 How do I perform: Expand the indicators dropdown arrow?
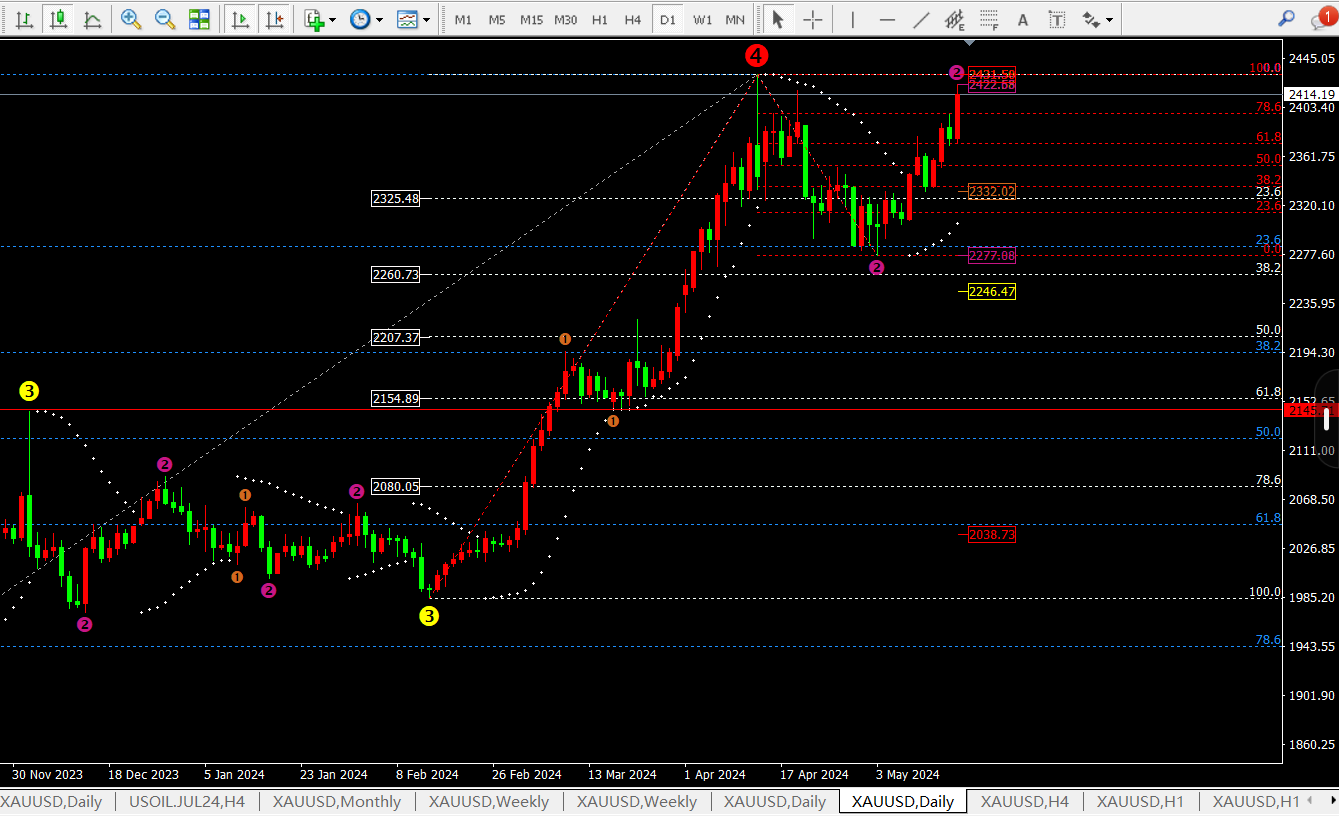click(333, 19)
